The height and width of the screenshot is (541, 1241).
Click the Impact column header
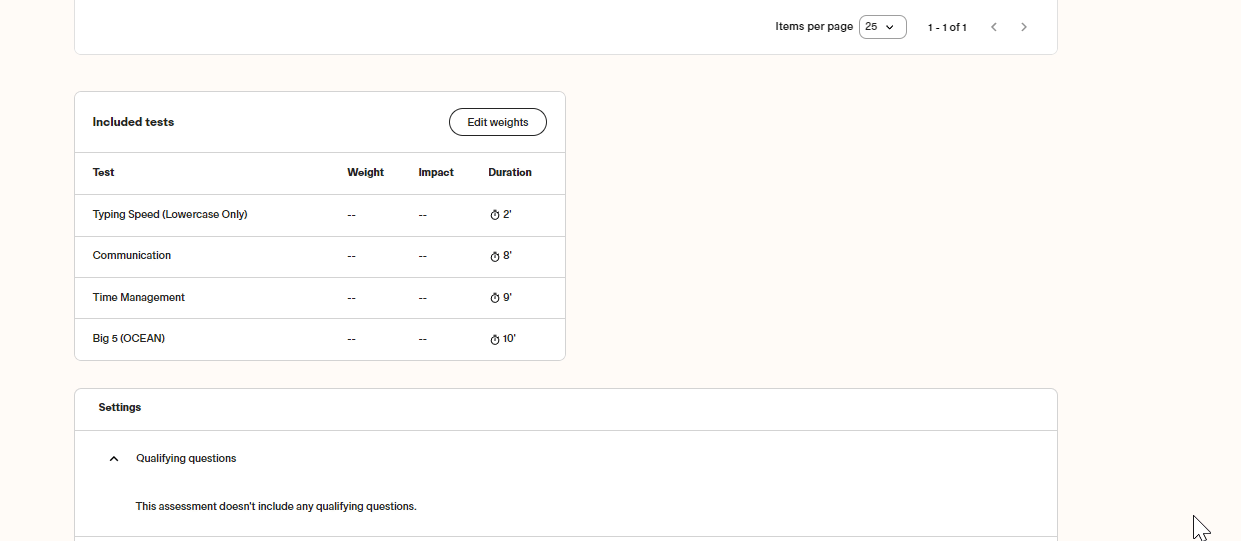pos(436,173)
